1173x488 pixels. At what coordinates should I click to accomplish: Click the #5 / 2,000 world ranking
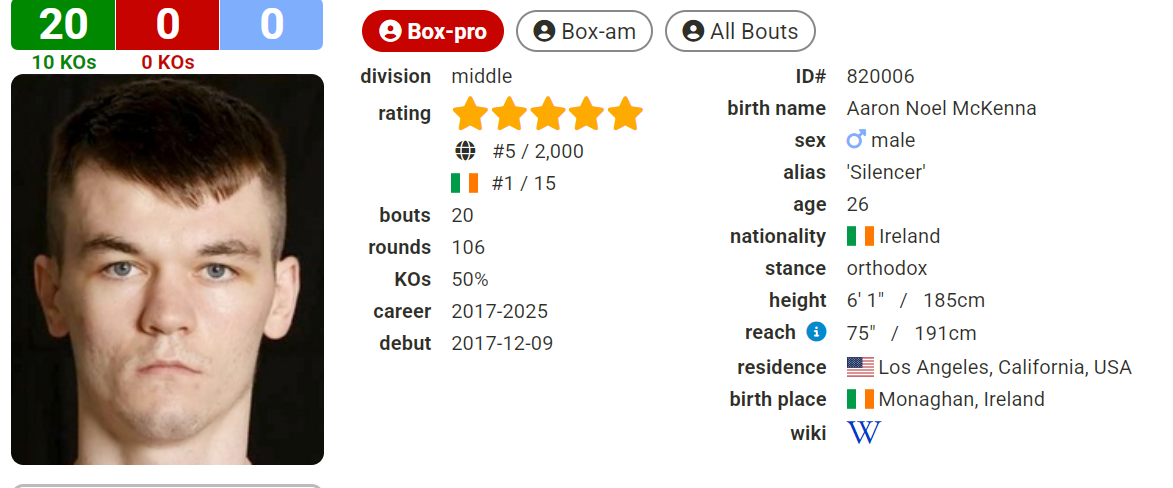[x=538, y=152]
